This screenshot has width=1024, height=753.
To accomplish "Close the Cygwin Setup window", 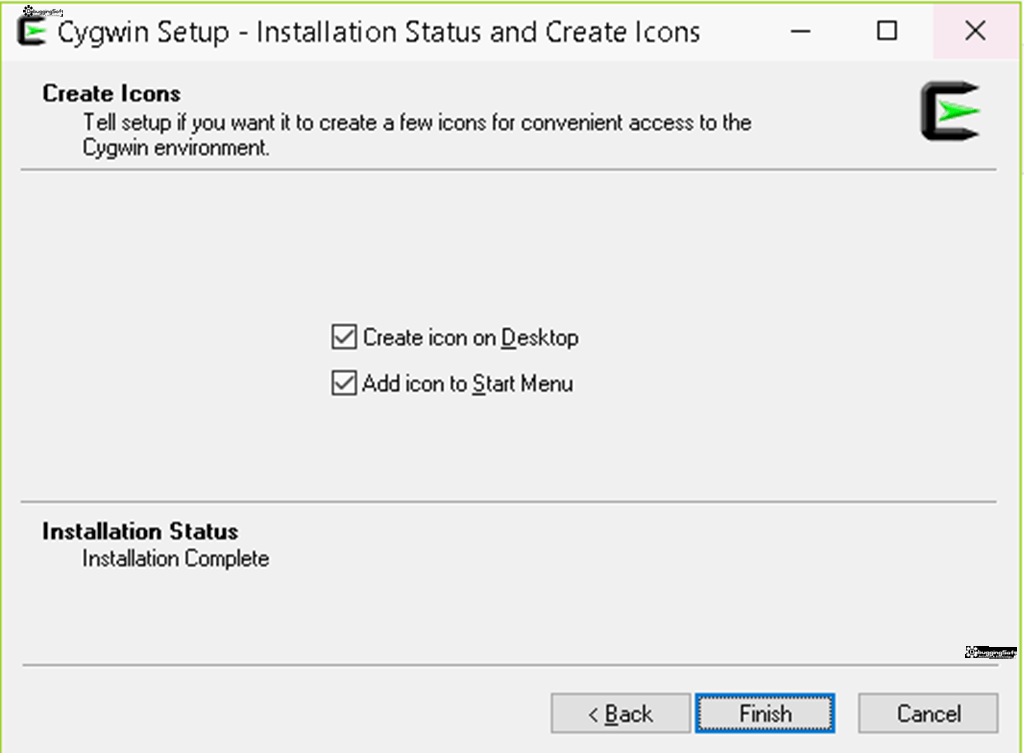I will tap(975, 31).
